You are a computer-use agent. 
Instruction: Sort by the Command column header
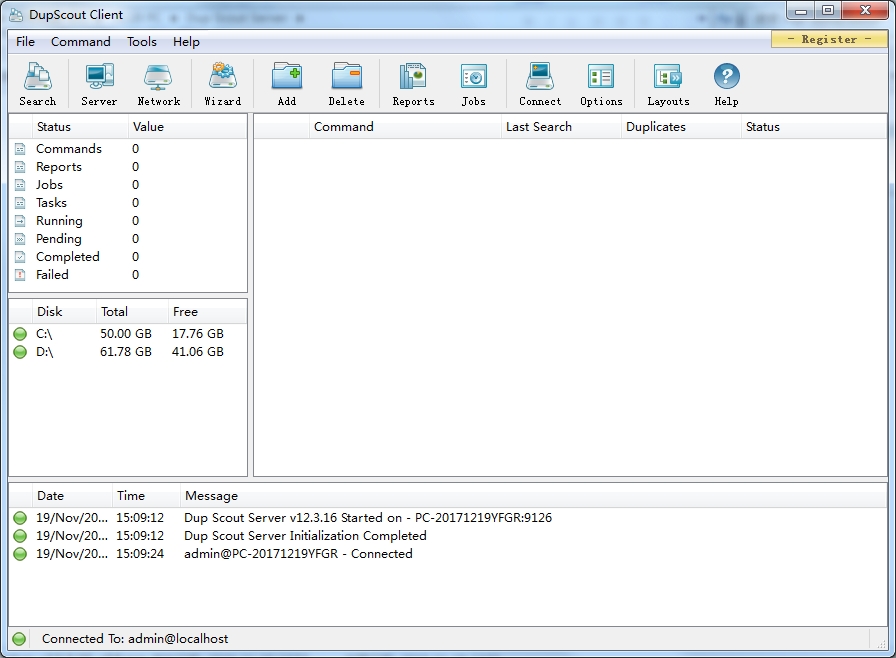click(405, 127)
